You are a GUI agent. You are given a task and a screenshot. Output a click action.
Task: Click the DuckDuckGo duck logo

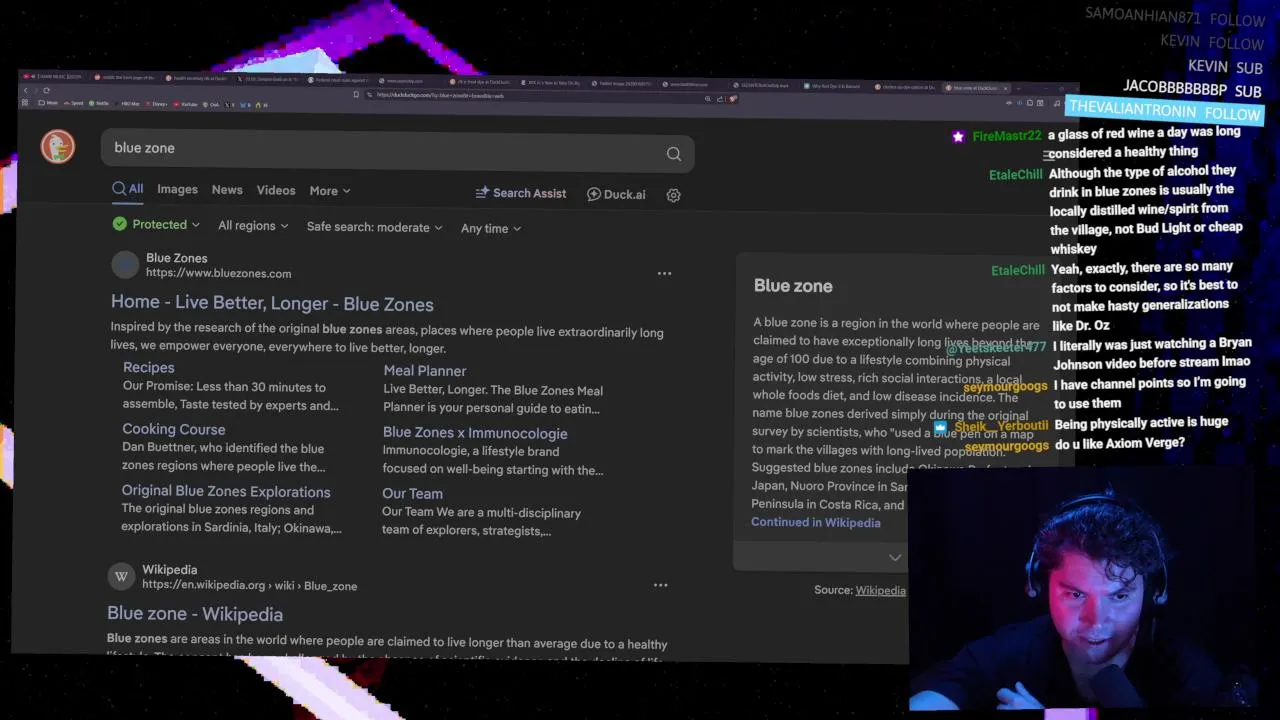(x=57, y=147)
